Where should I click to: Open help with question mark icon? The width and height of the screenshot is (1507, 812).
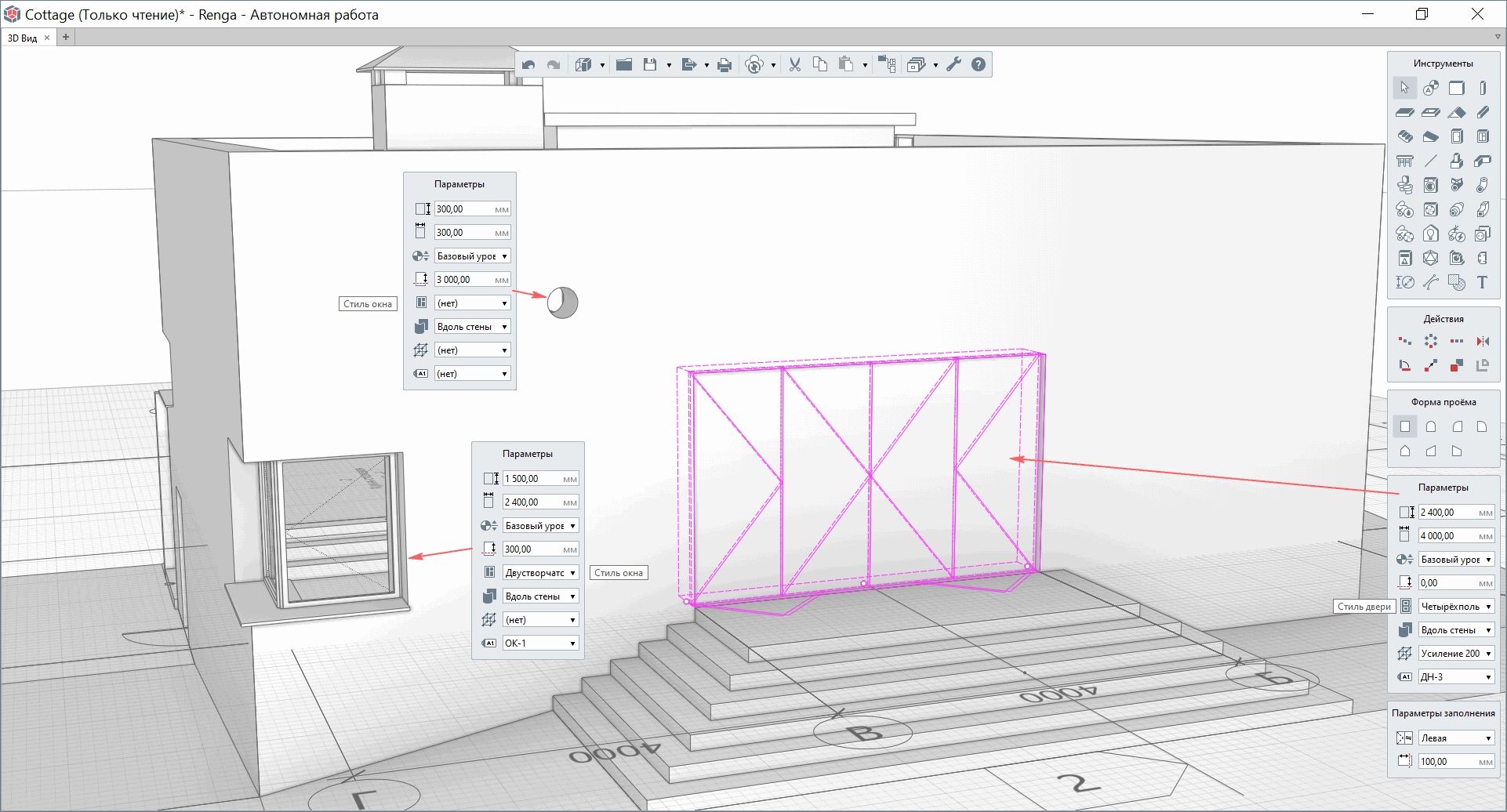coord(979,65)
